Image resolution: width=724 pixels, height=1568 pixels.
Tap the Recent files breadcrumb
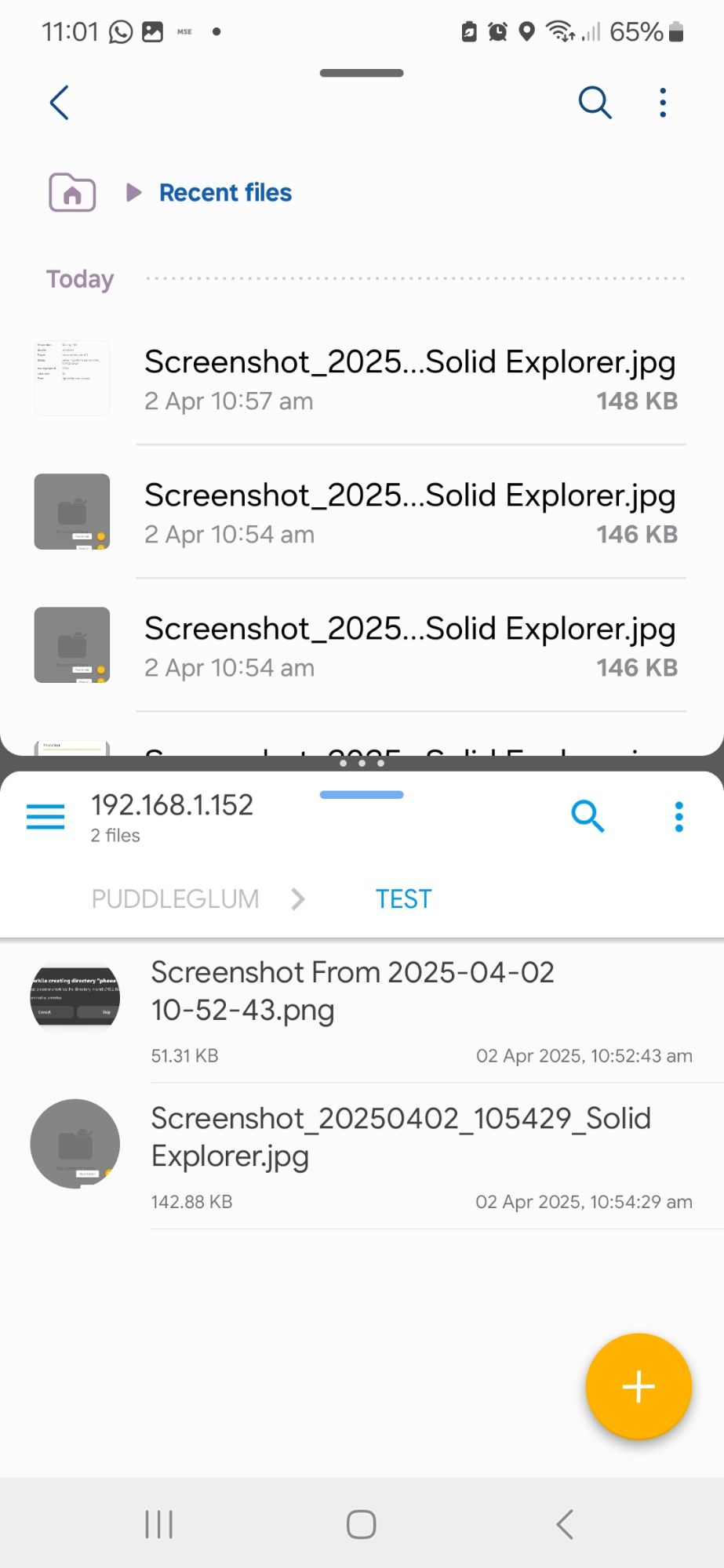[x=225, y=193]
